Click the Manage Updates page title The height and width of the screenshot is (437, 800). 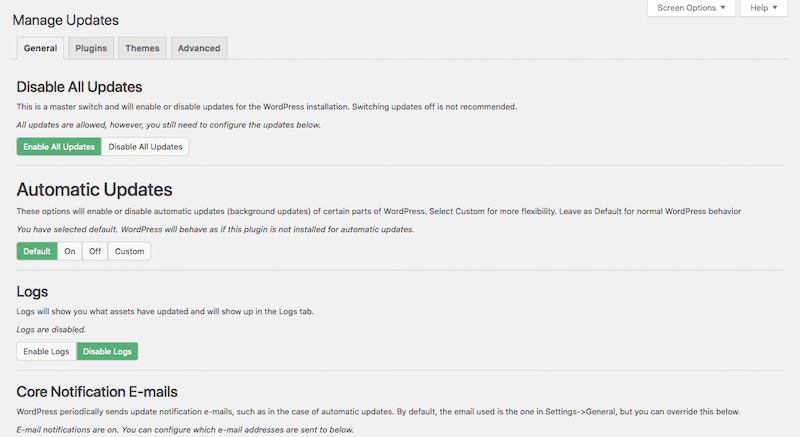(x=66, y=20)
